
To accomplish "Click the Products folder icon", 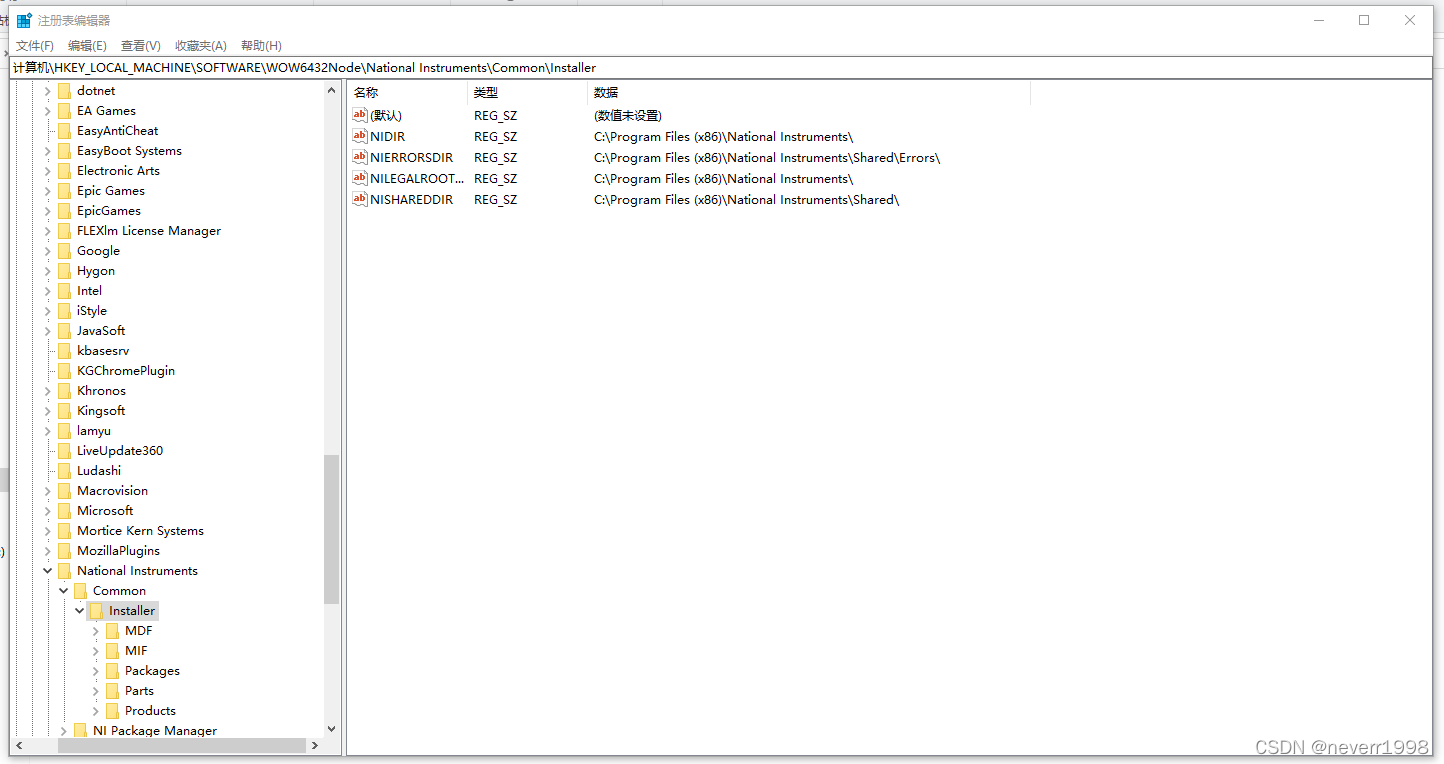I will 113,711.
